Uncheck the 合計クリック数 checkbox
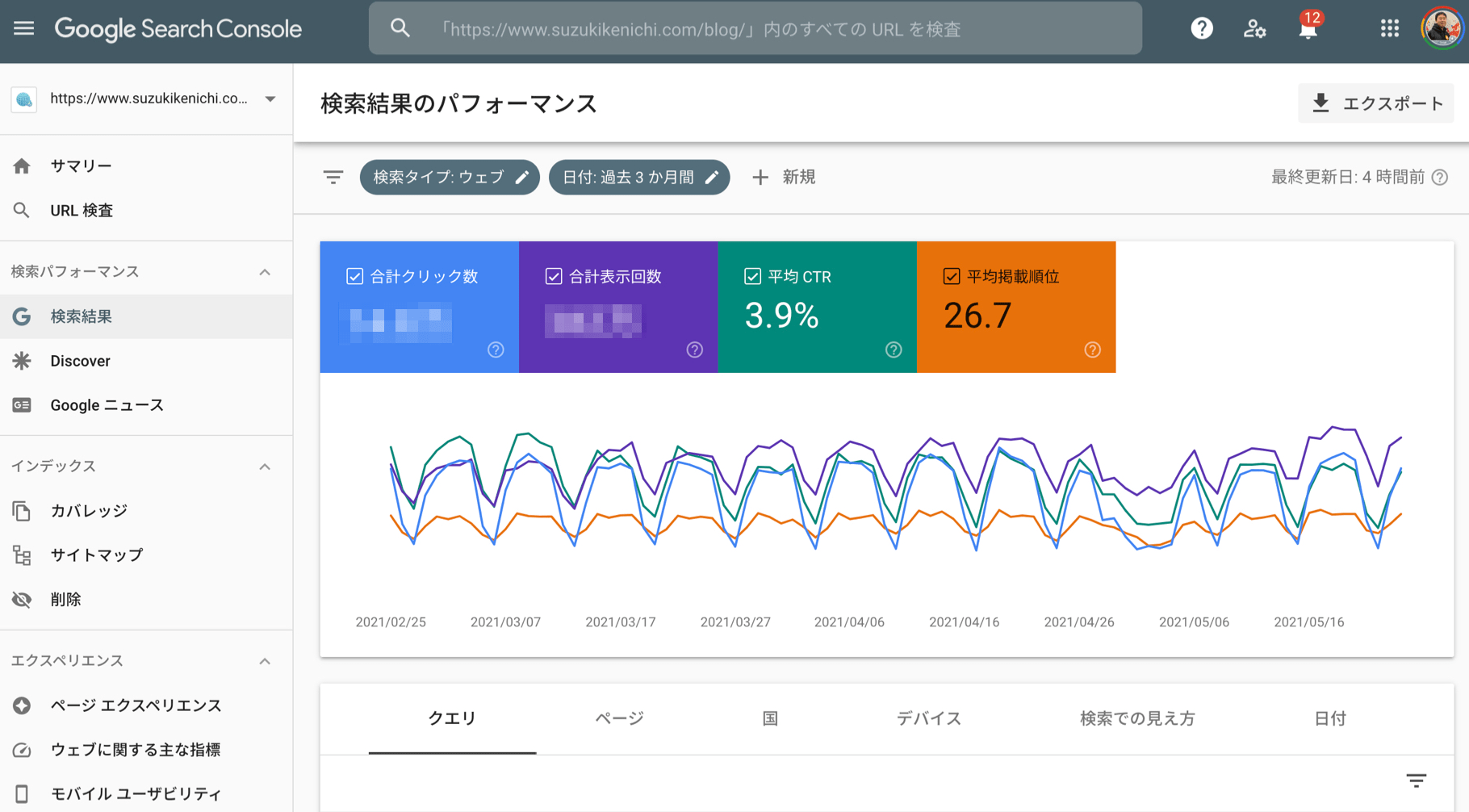Screen dimensions: 1469x812 click(354, 277)
